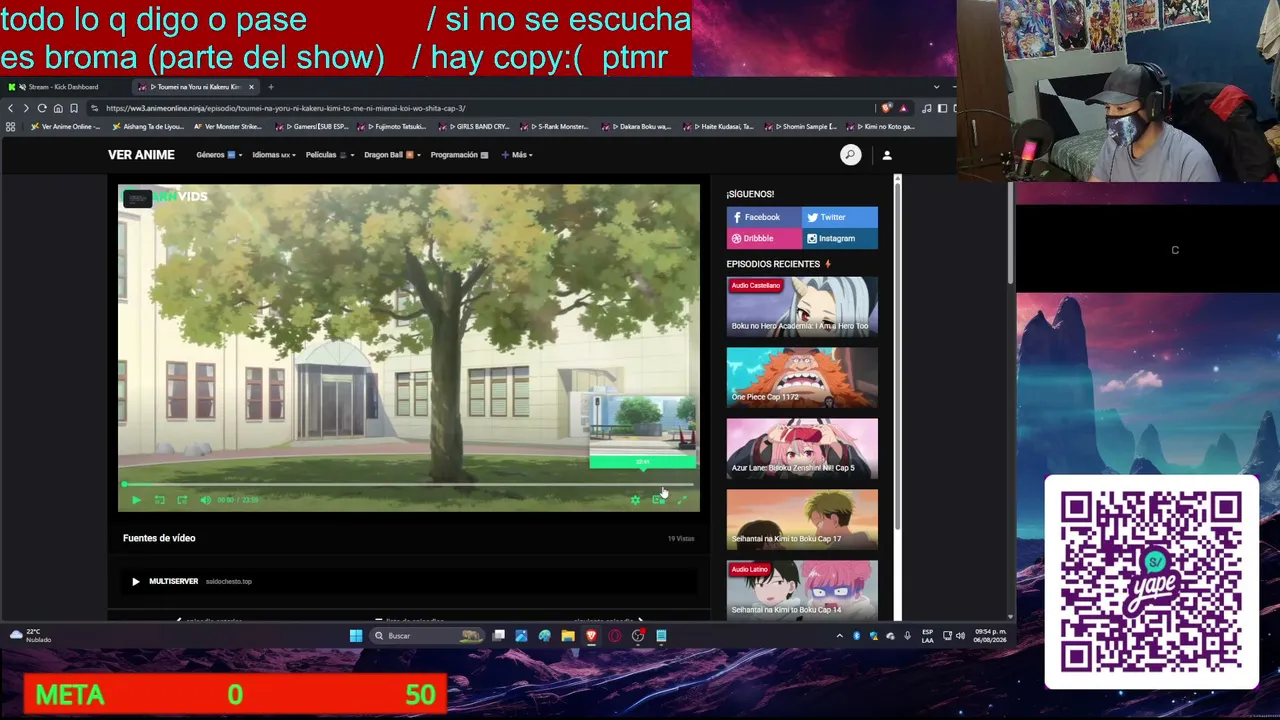Click the forward 10 seconds player icon
The width and height of the screenshot is (1280, 720).
point(182,500)
